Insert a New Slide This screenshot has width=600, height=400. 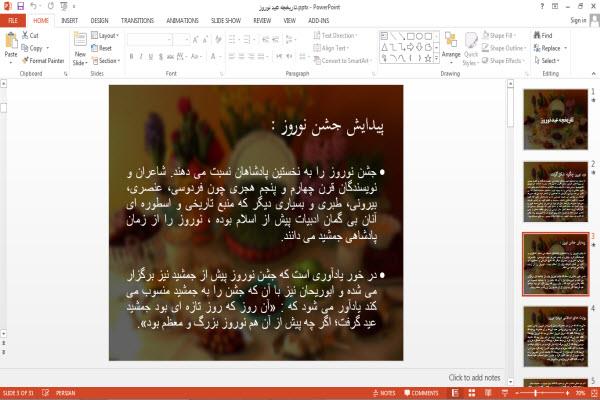point(80,49)
